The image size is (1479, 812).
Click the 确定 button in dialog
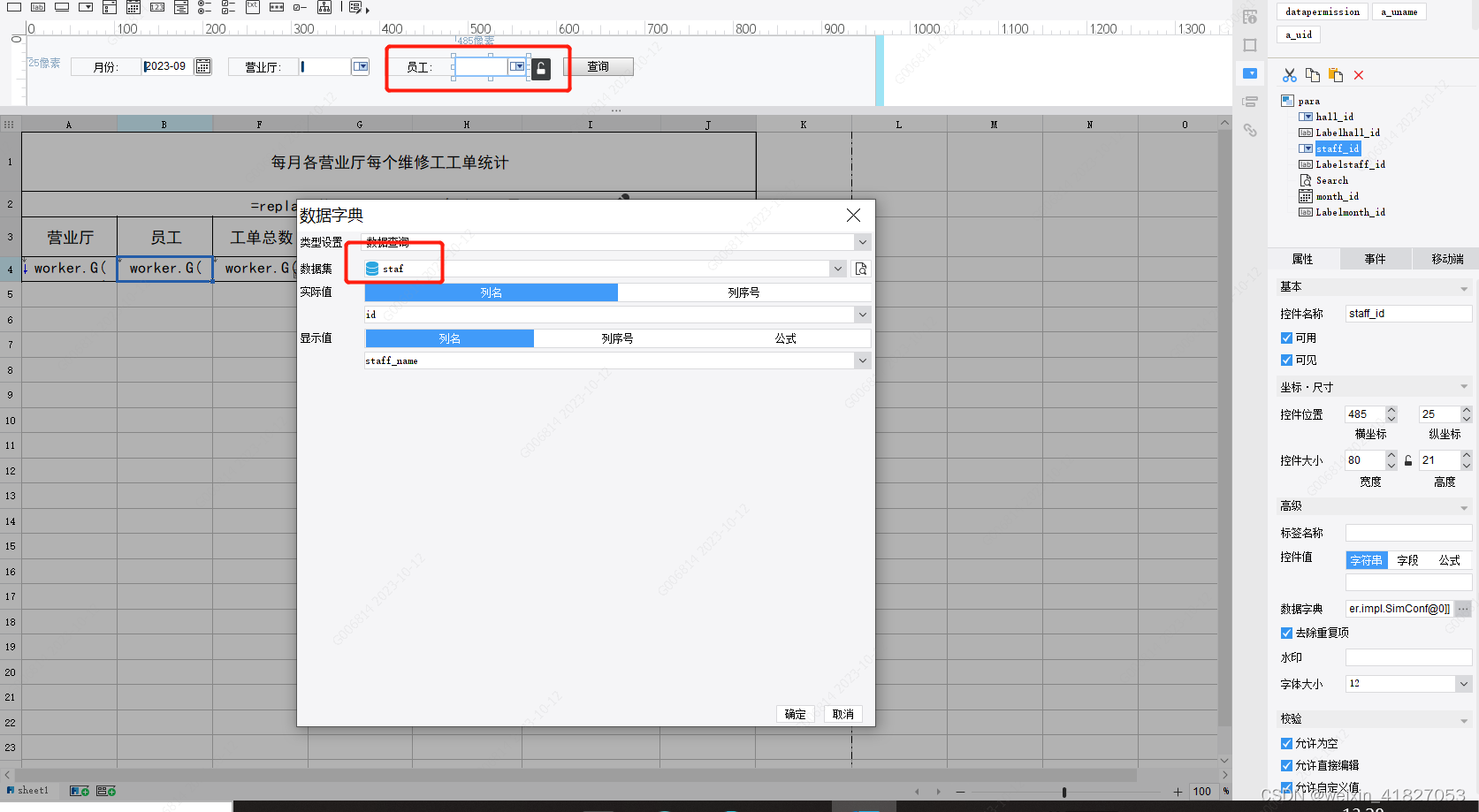click(795, 714)
